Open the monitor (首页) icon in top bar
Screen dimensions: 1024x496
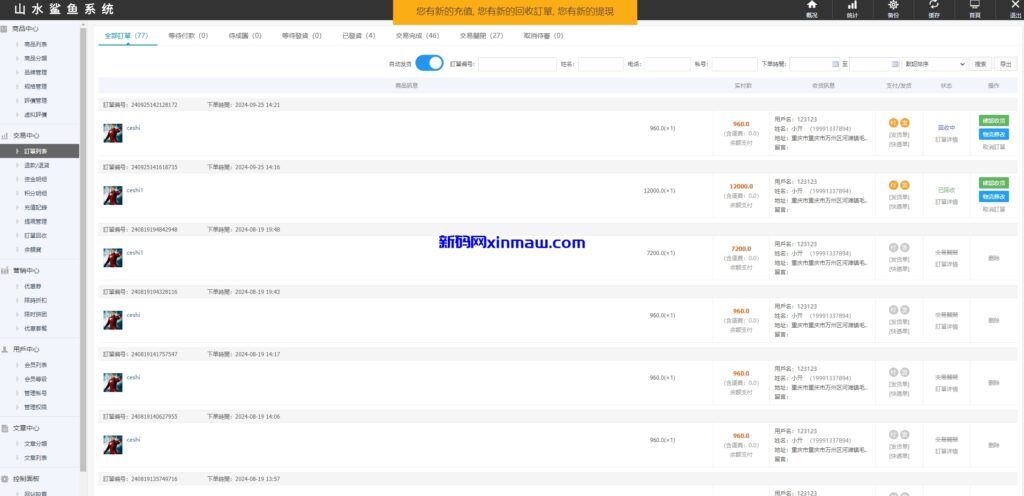tap(974, 6)
